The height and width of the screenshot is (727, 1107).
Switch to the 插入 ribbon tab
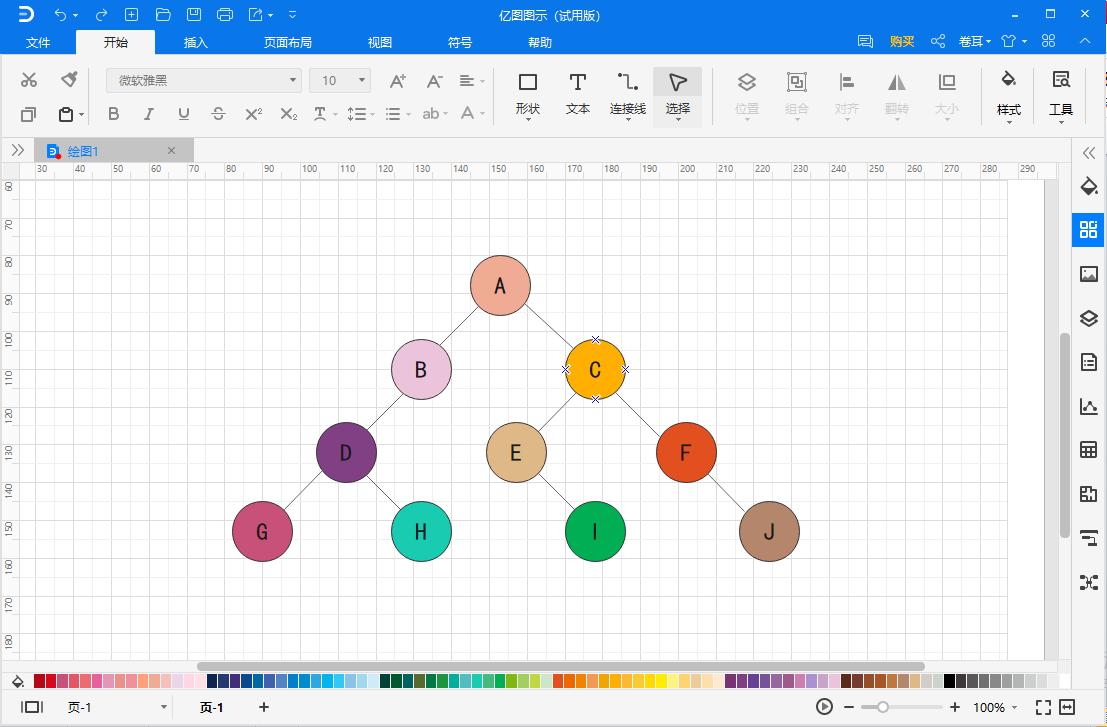[x=196, y=42]
